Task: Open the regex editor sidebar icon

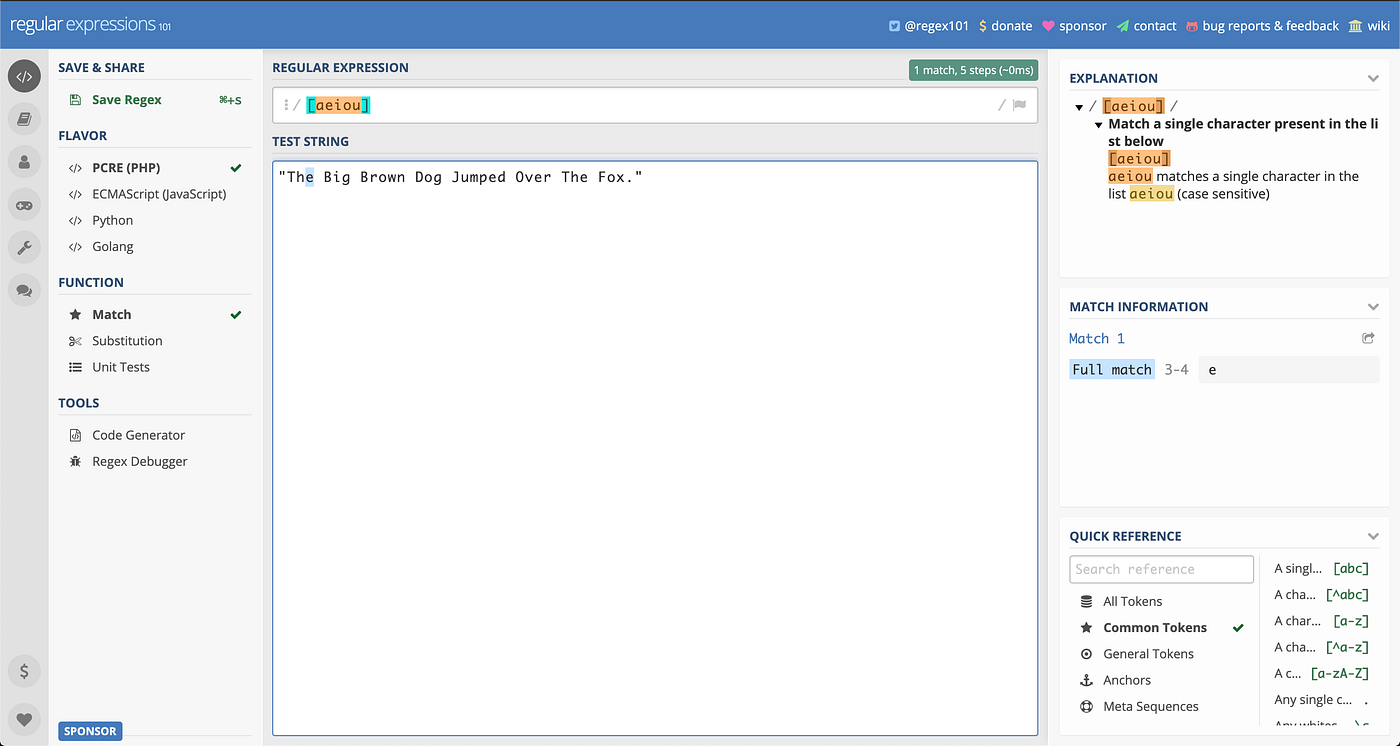Action: [24, 76]
